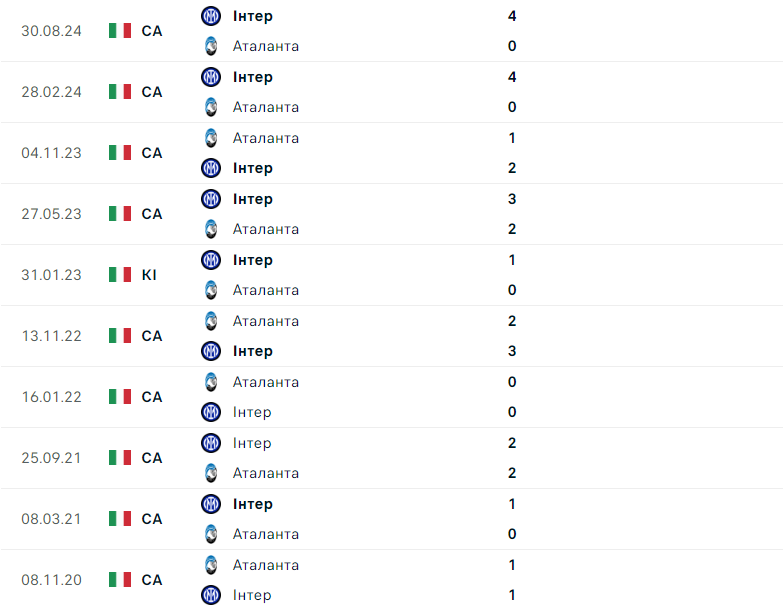
Task: Select the CA competition label on 30.08.24
Action: [x=151, y=31]
